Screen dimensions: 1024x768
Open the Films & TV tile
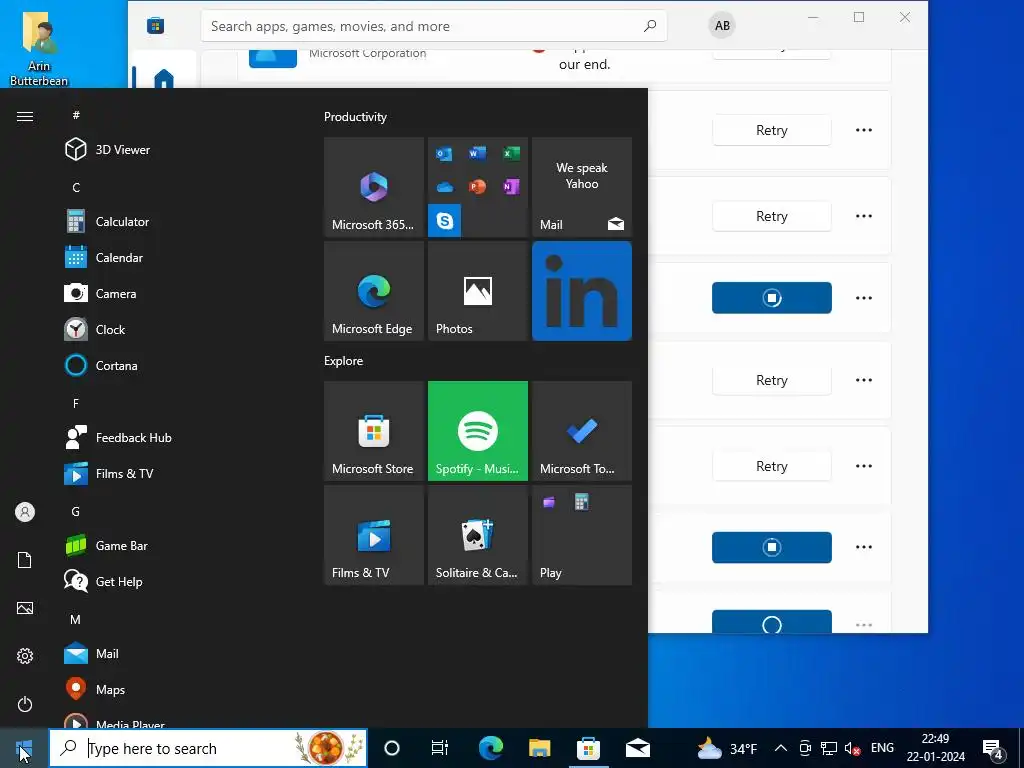coord(374,535)
